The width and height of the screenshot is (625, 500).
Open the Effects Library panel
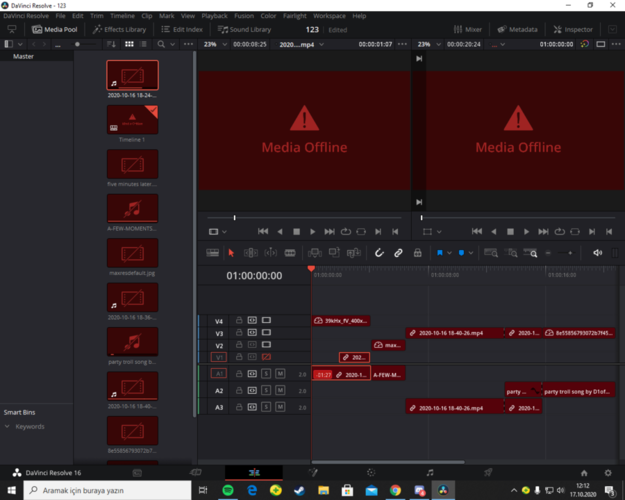click(x=119, y=30)
